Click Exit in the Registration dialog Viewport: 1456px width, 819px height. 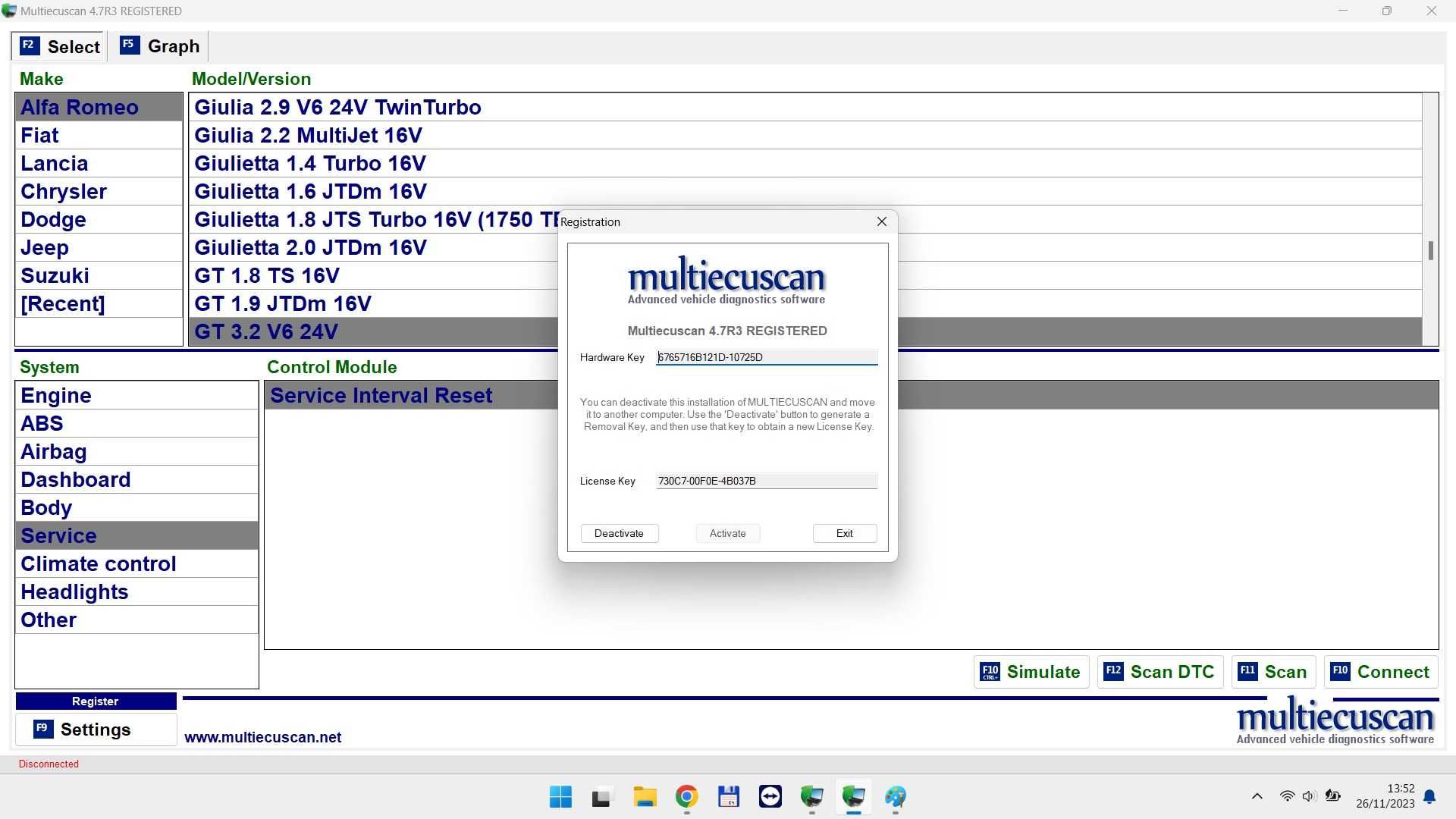tap(845, 533)
